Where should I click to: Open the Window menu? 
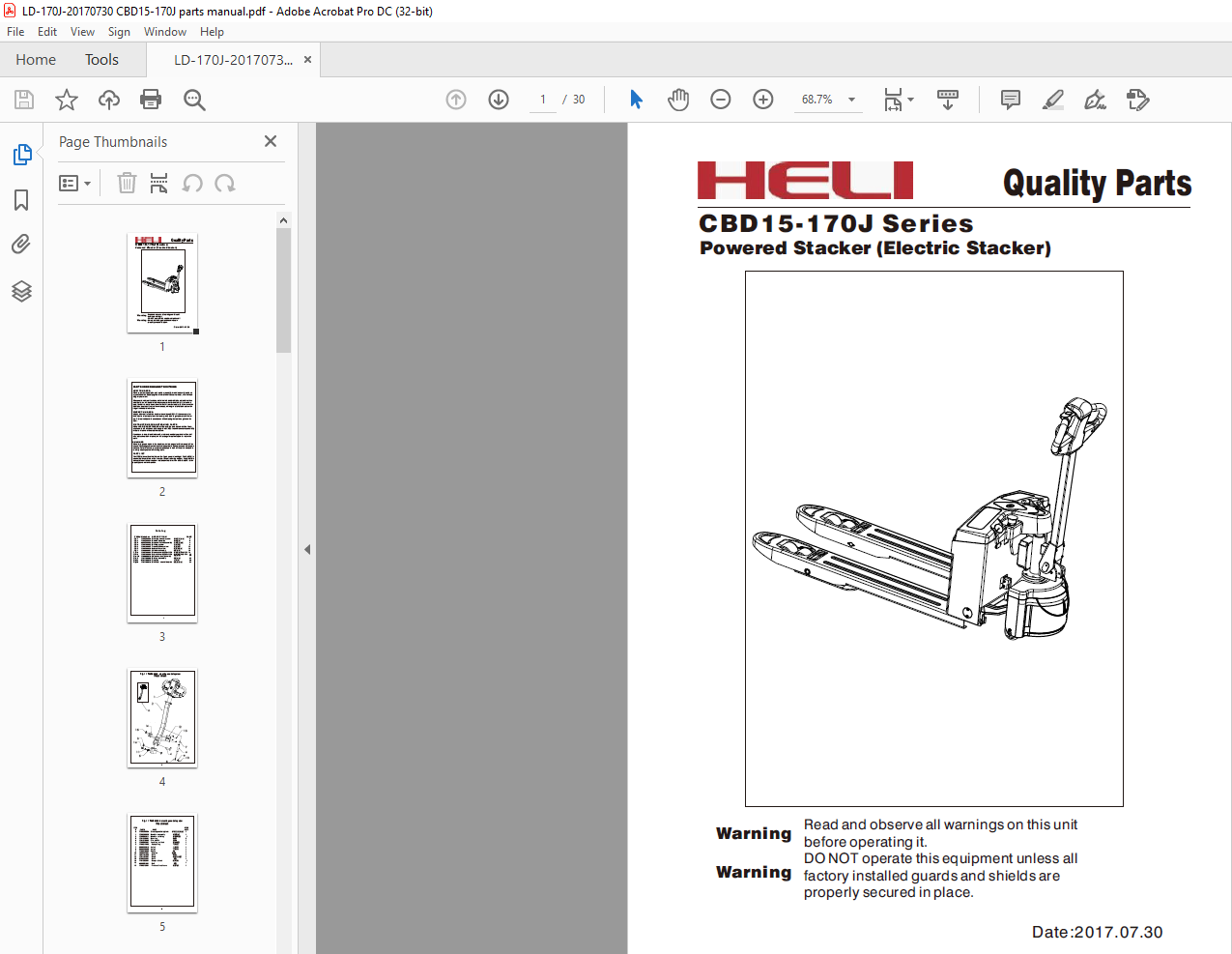pos(165,32)
